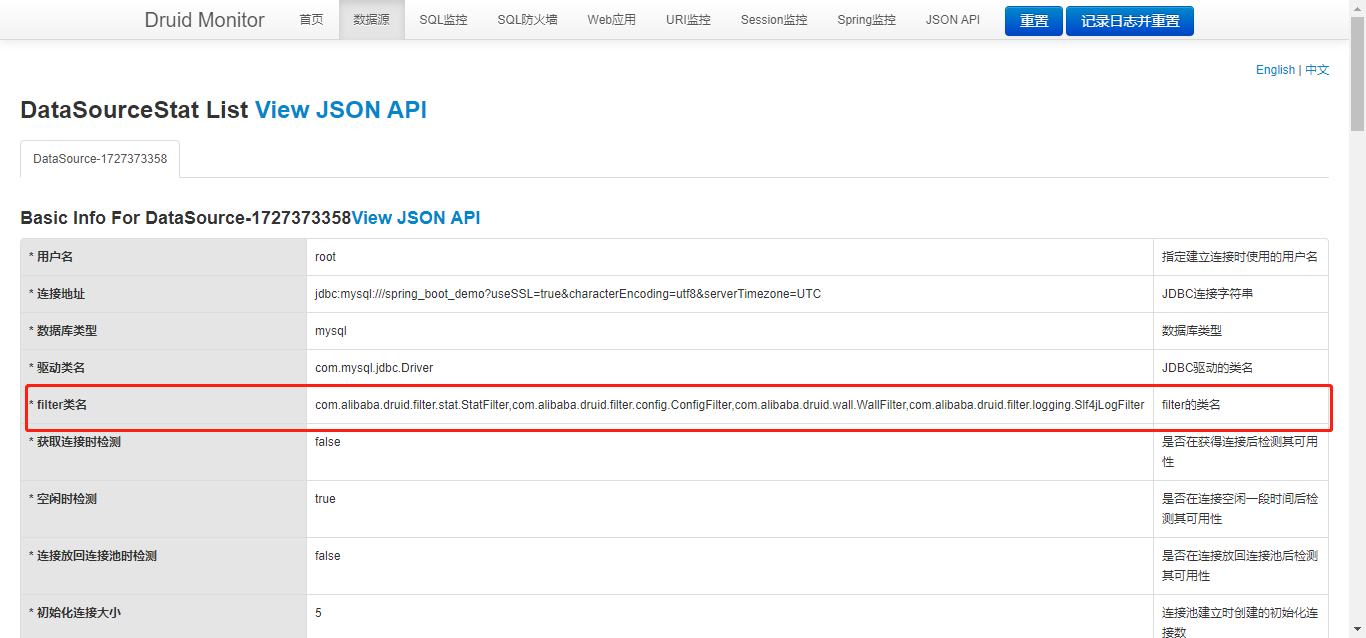Screen dimensions: 1366x638
Task: Click the scrollbar up arrow
Action: (1357, 8)
